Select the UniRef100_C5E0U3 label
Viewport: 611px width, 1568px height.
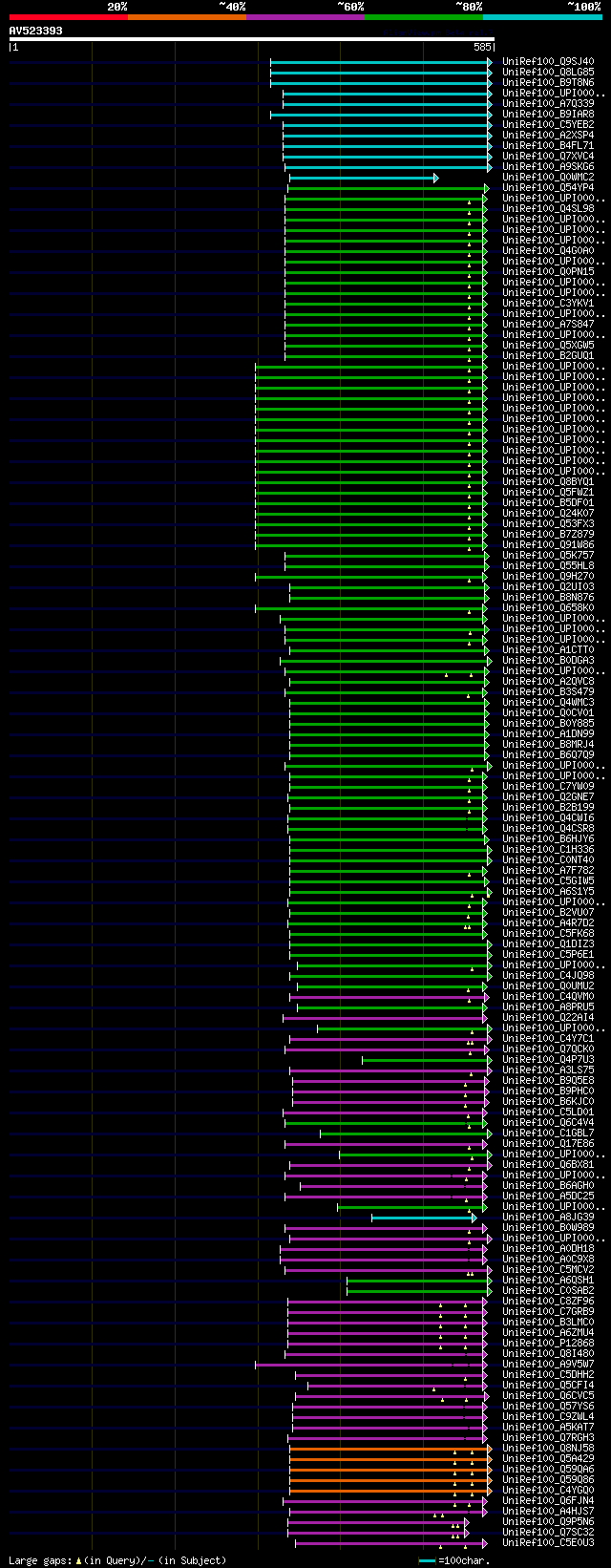[x=548, y=1542]
